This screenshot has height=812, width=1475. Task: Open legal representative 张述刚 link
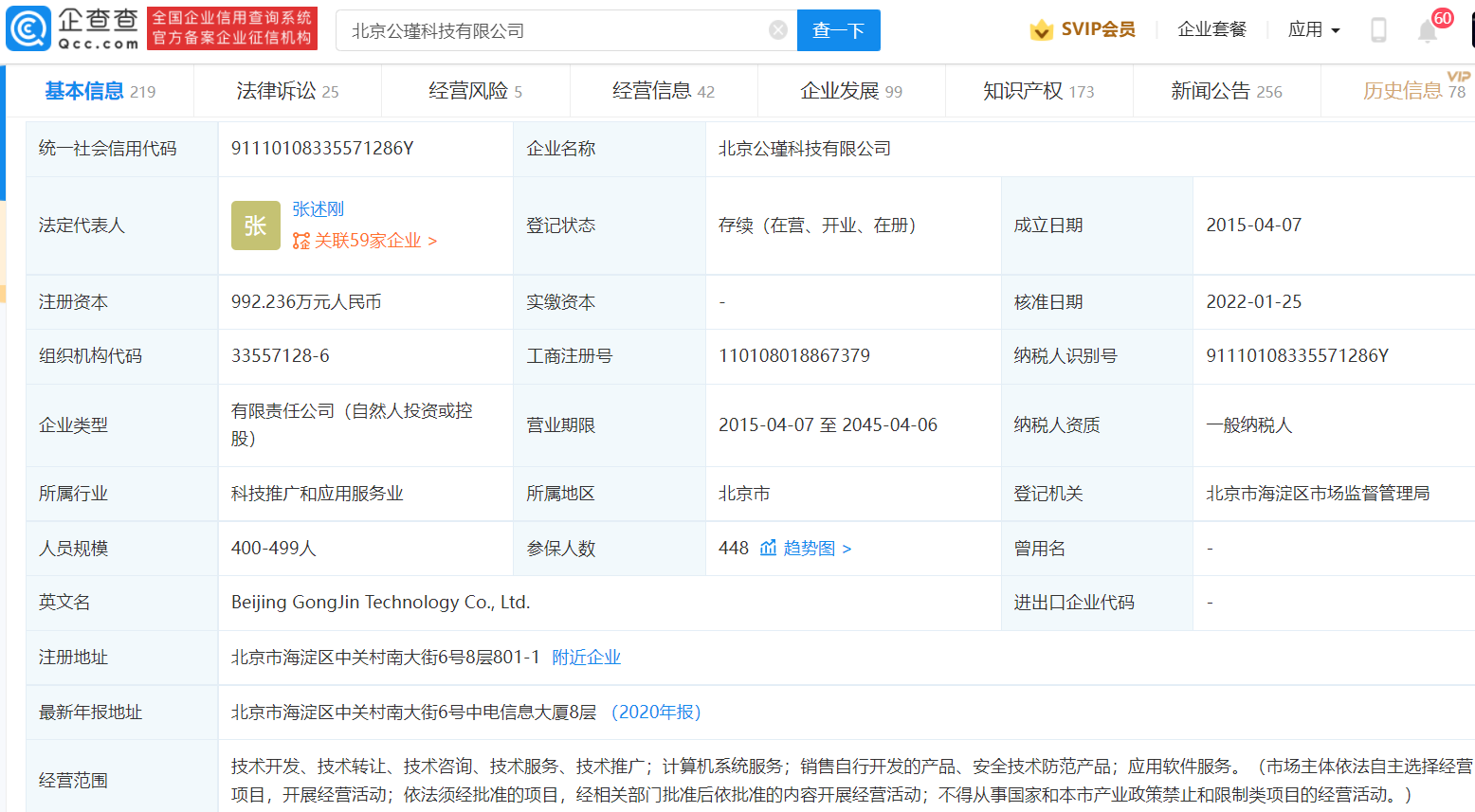click(x=319, y=208)
